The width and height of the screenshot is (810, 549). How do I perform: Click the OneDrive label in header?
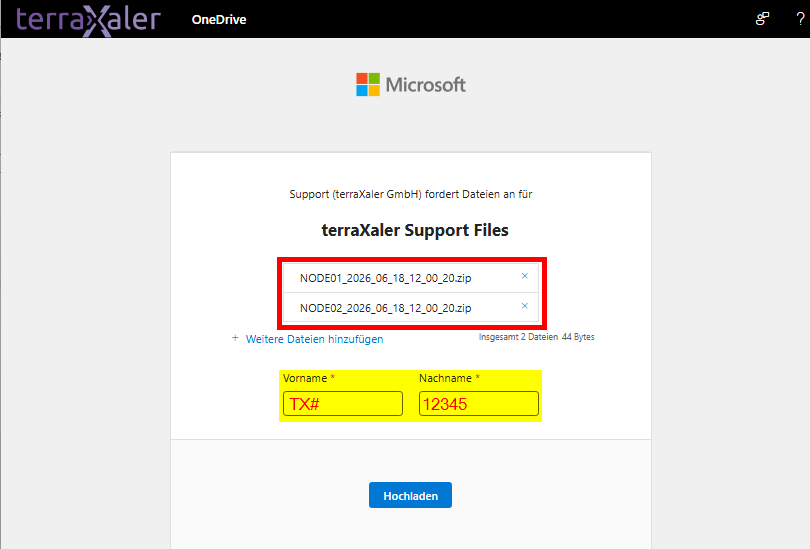click(219, 20)
